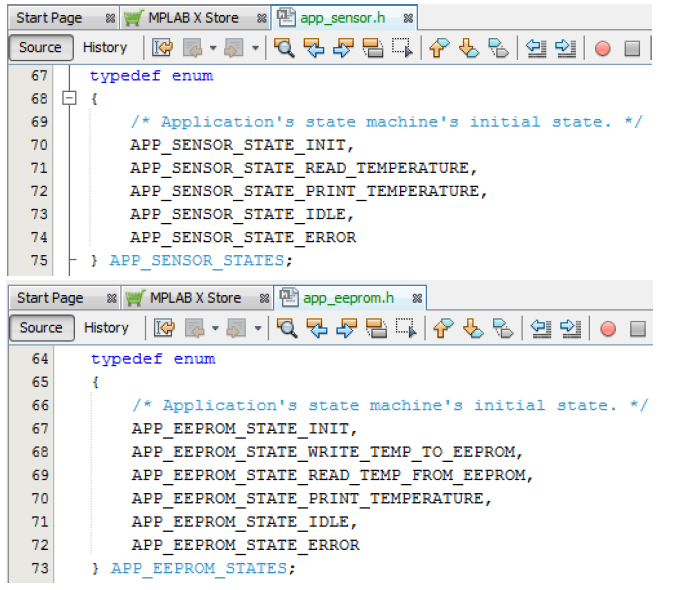The width and height of the screenshot is (695, 590).
Task: Switch to MPLAB X Store tab in bottom editor
Action: coord(195,298)
